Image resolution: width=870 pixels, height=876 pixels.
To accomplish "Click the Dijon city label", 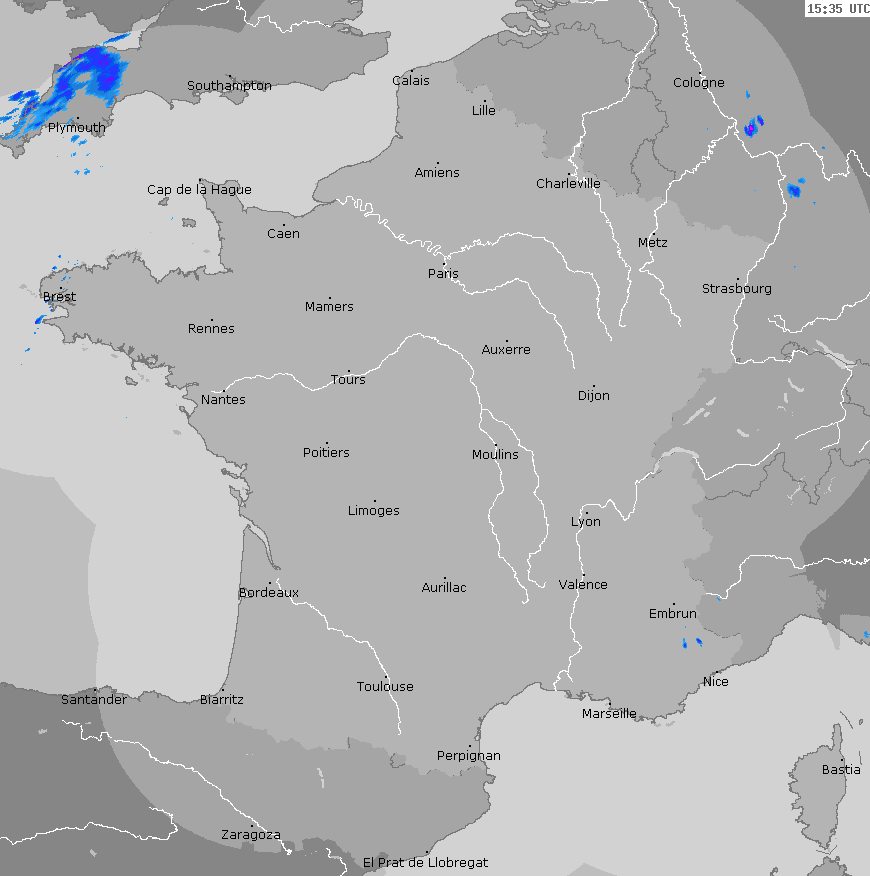I will tap(593, 395).
